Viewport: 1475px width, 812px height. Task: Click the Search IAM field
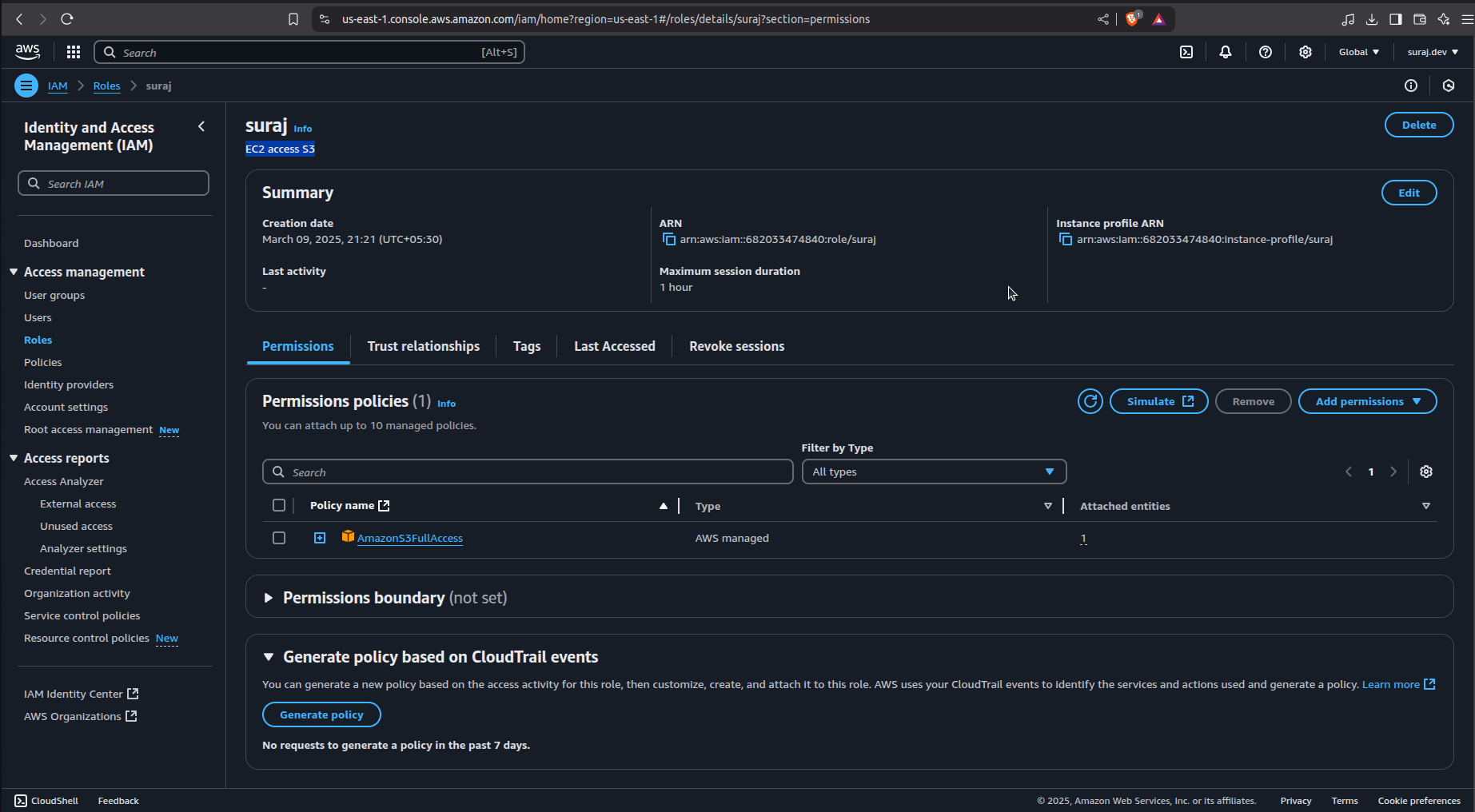pyautogui.click(x=114, y=183)
